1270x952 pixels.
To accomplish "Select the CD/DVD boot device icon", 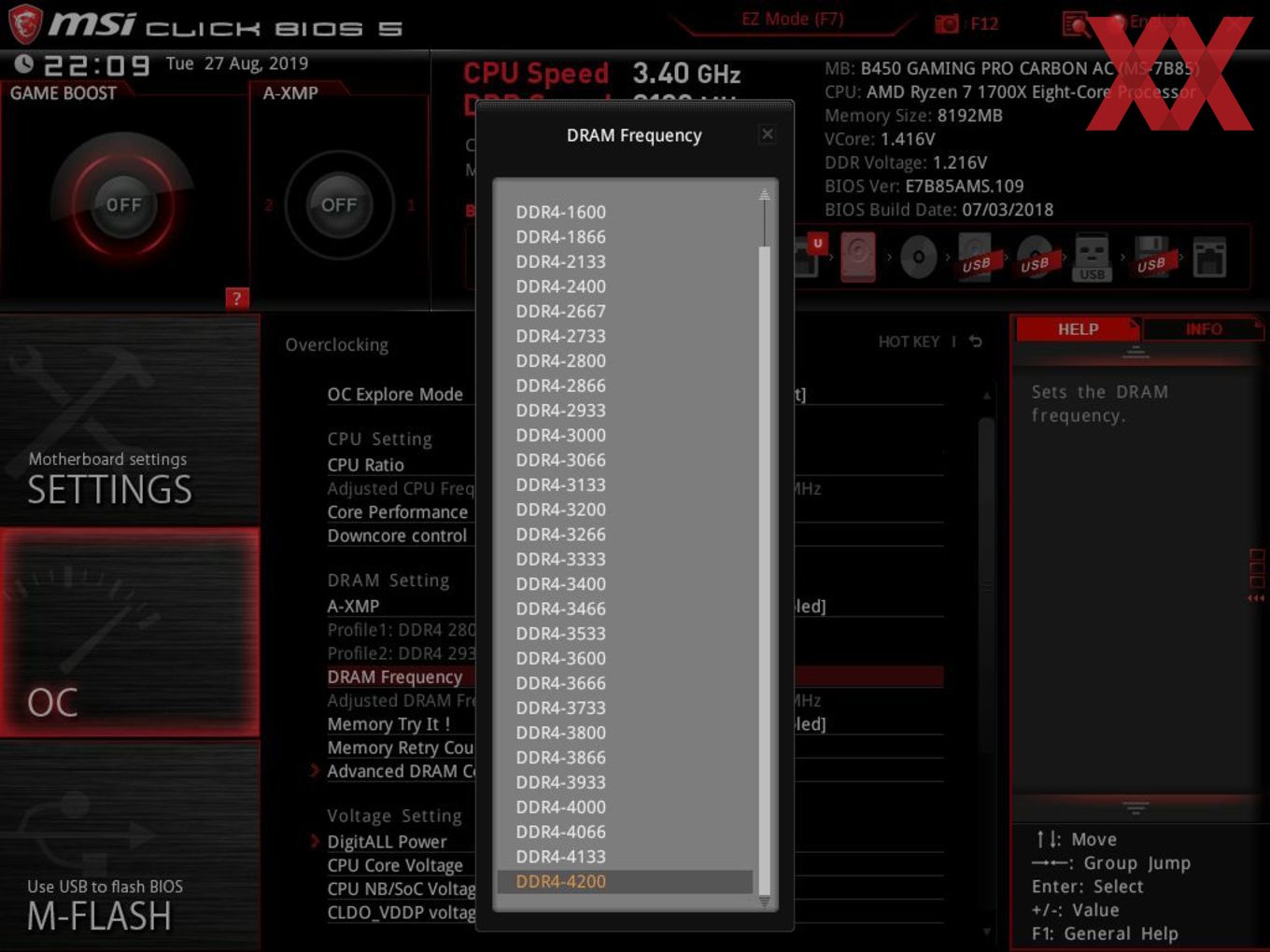I will (x=918, y=258).
